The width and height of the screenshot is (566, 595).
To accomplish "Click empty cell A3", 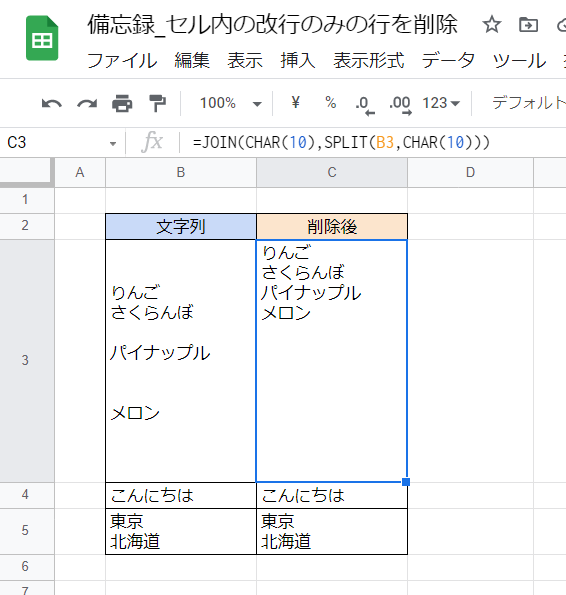I will [x=80, y=361].
